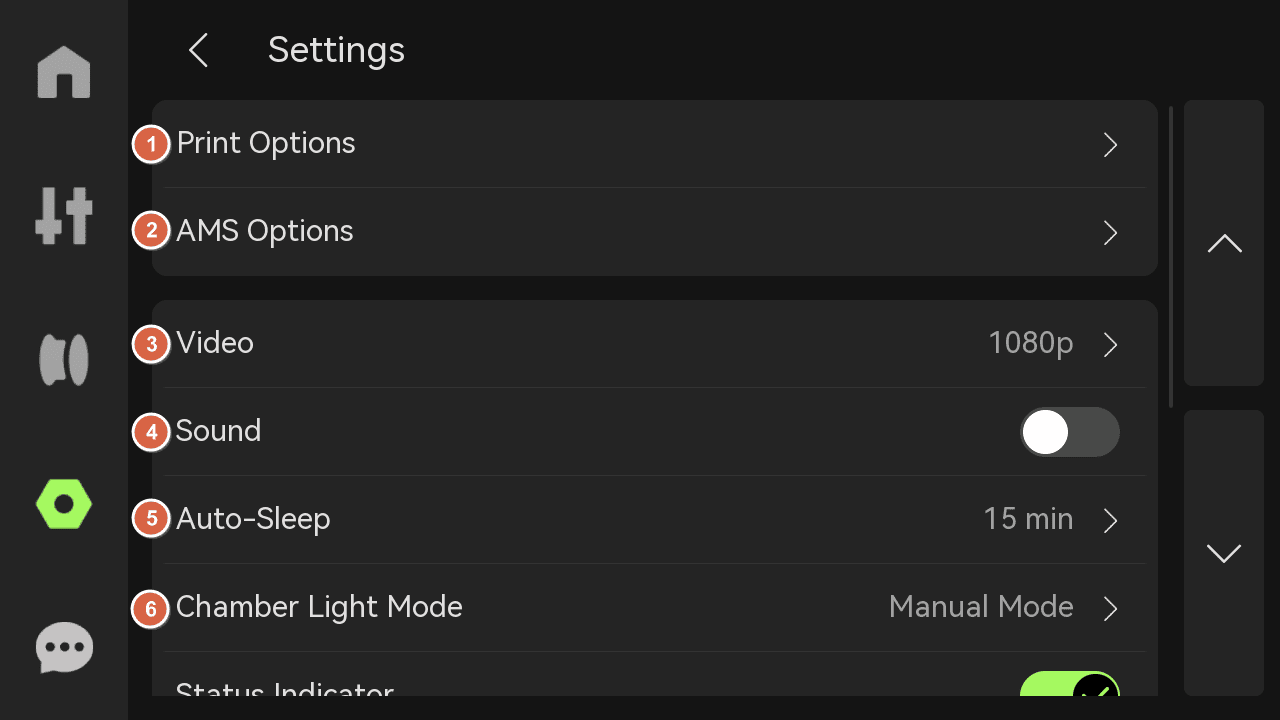Go back using the arrow beside Settings
Viewport: 1280px width, 720px height.
point(198,50)
